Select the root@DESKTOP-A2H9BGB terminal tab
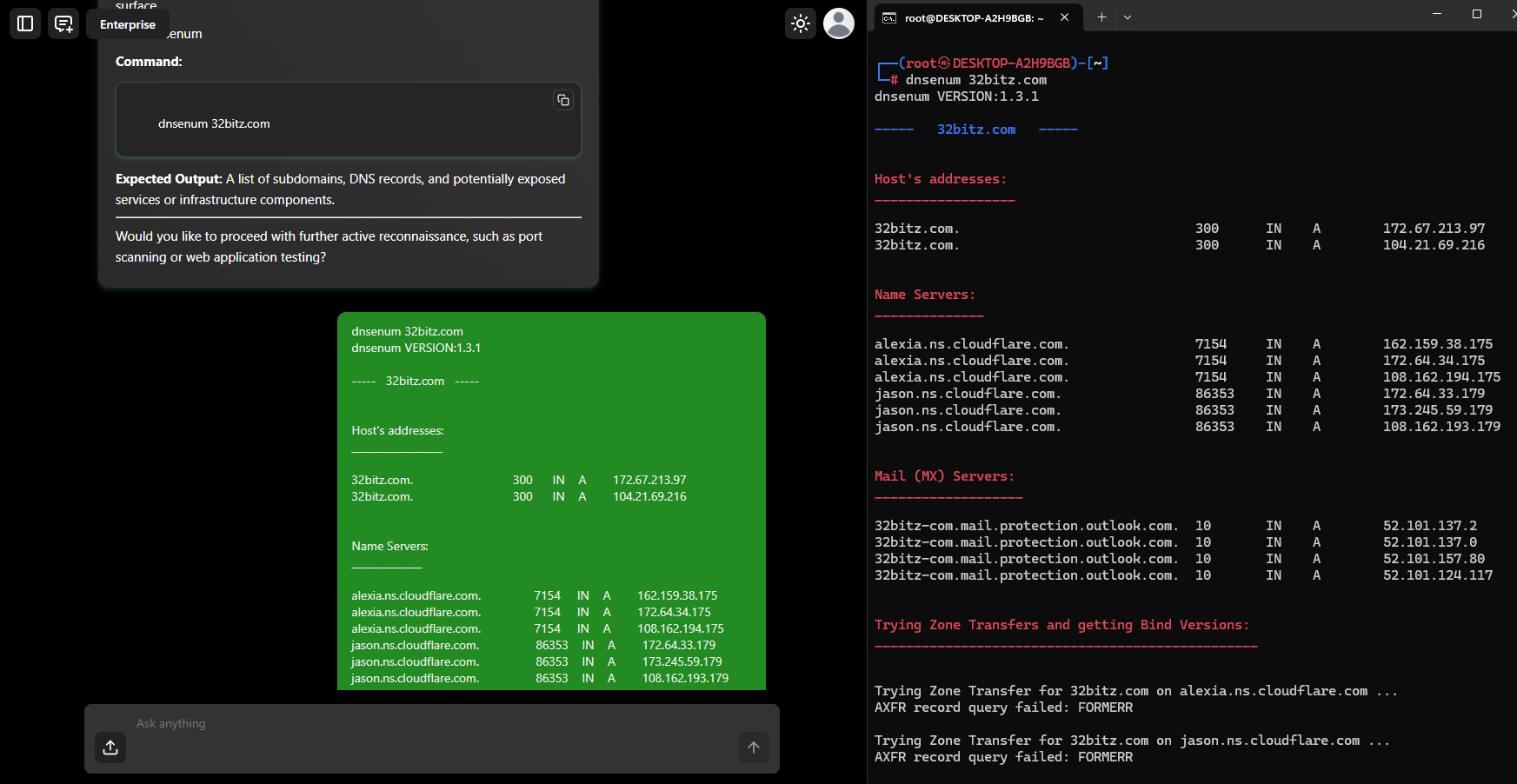 tap(973, 17)
